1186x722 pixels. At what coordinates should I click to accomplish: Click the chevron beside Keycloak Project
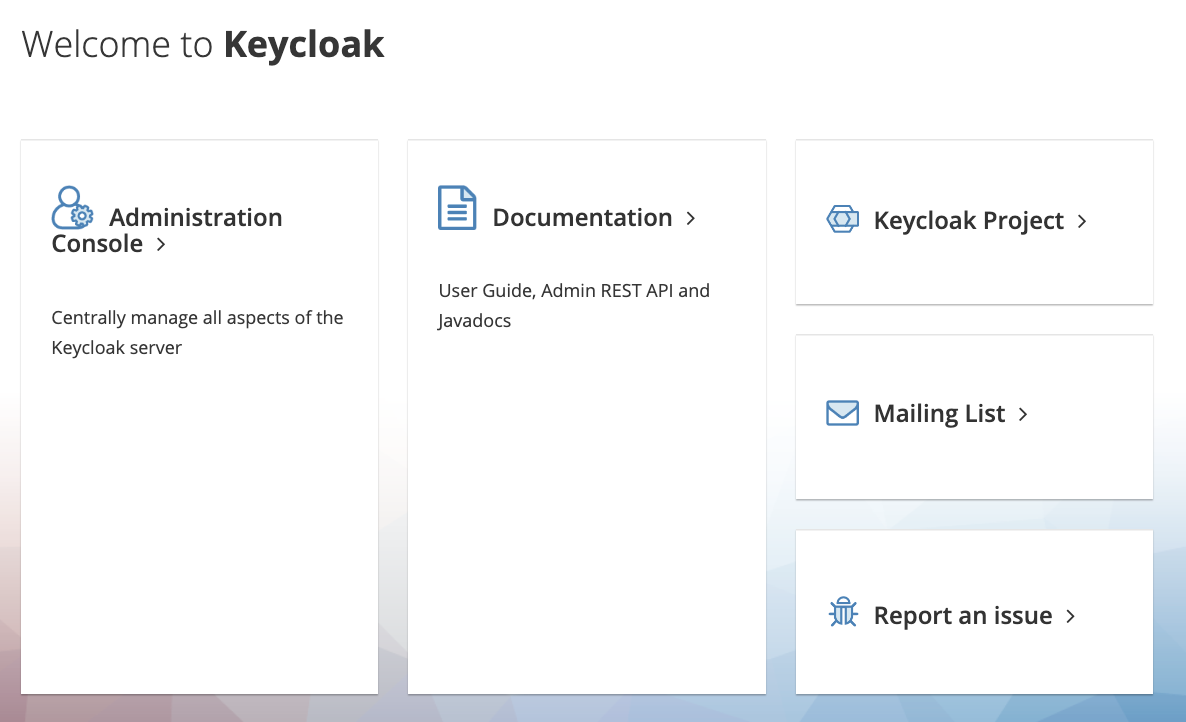click(1082, 221)
